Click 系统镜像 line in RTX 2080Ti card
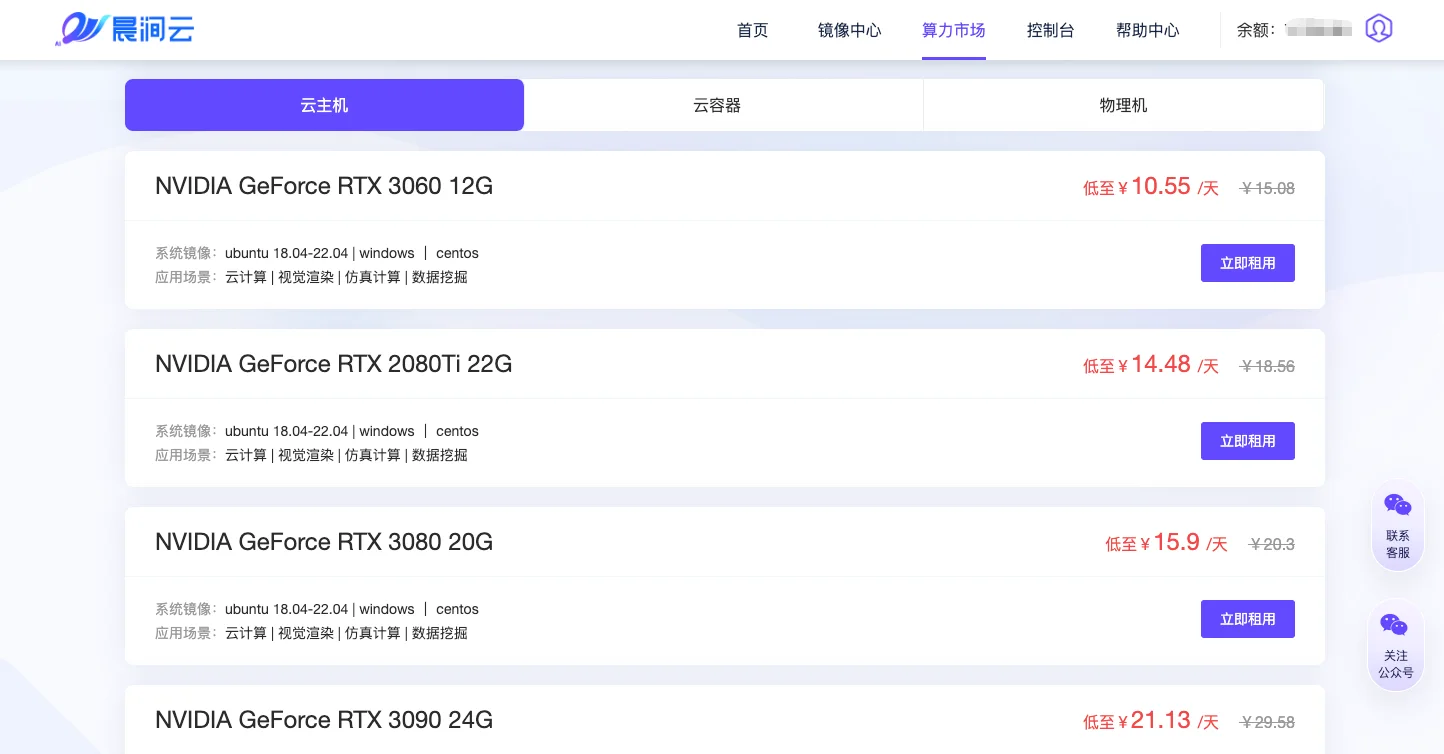This screenshot has width=1444, height=754. 317,431
